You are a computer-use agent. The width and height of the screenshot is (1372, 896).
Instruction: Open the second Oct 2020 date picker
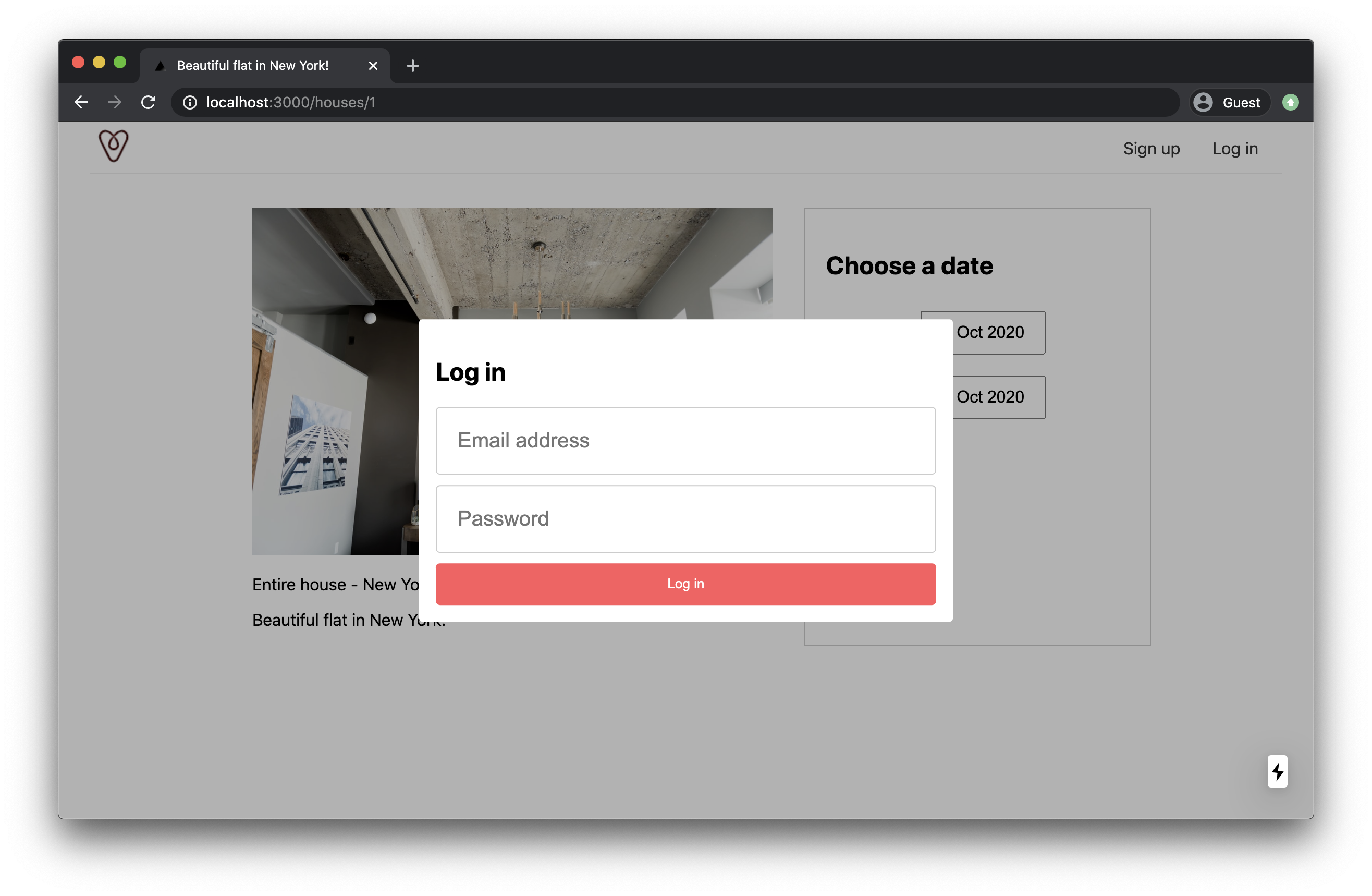click(998, 397)
